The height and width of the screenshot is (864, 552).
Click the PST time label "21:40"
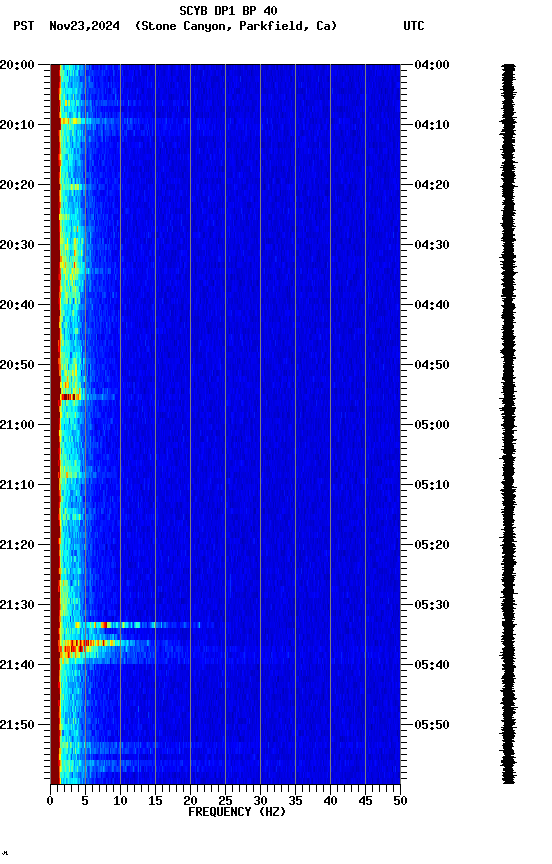coord(17,666)
